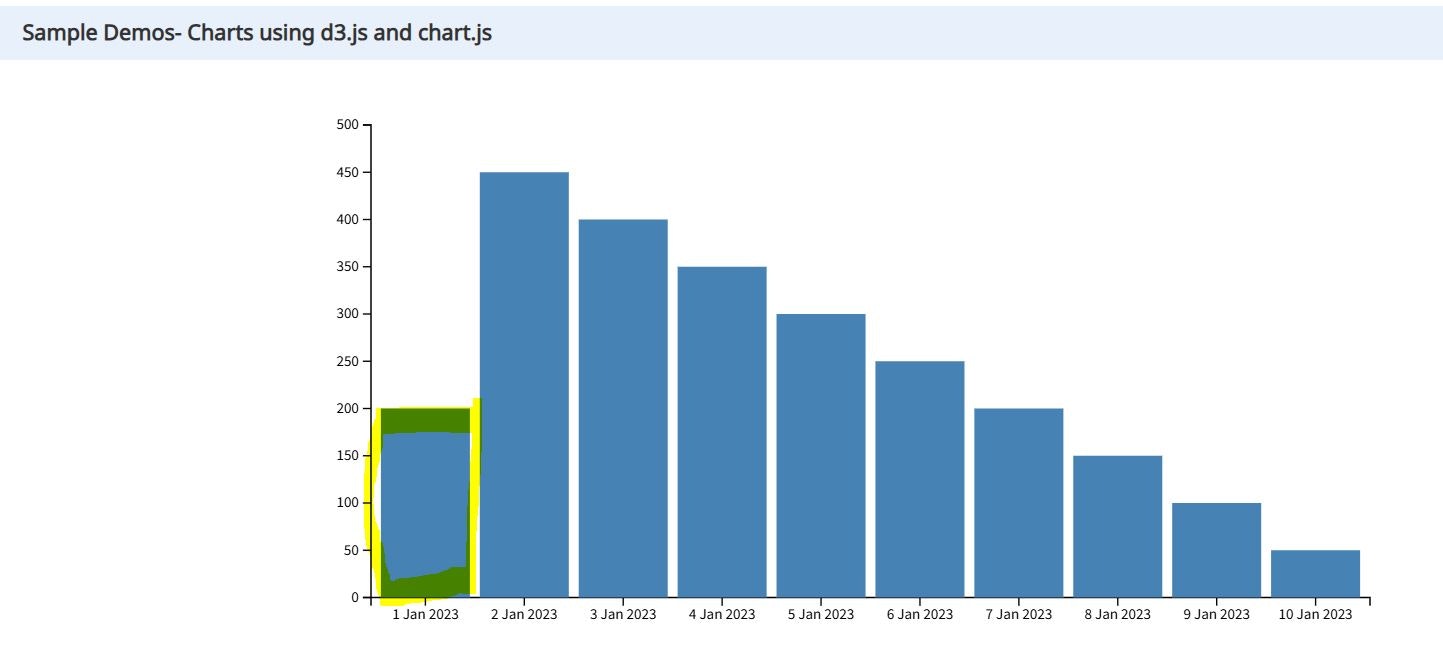Click the 8 Jan 2023 bar
Image resolution: width=1443 pixels, height=658 pixels.
click(1118, 527)
